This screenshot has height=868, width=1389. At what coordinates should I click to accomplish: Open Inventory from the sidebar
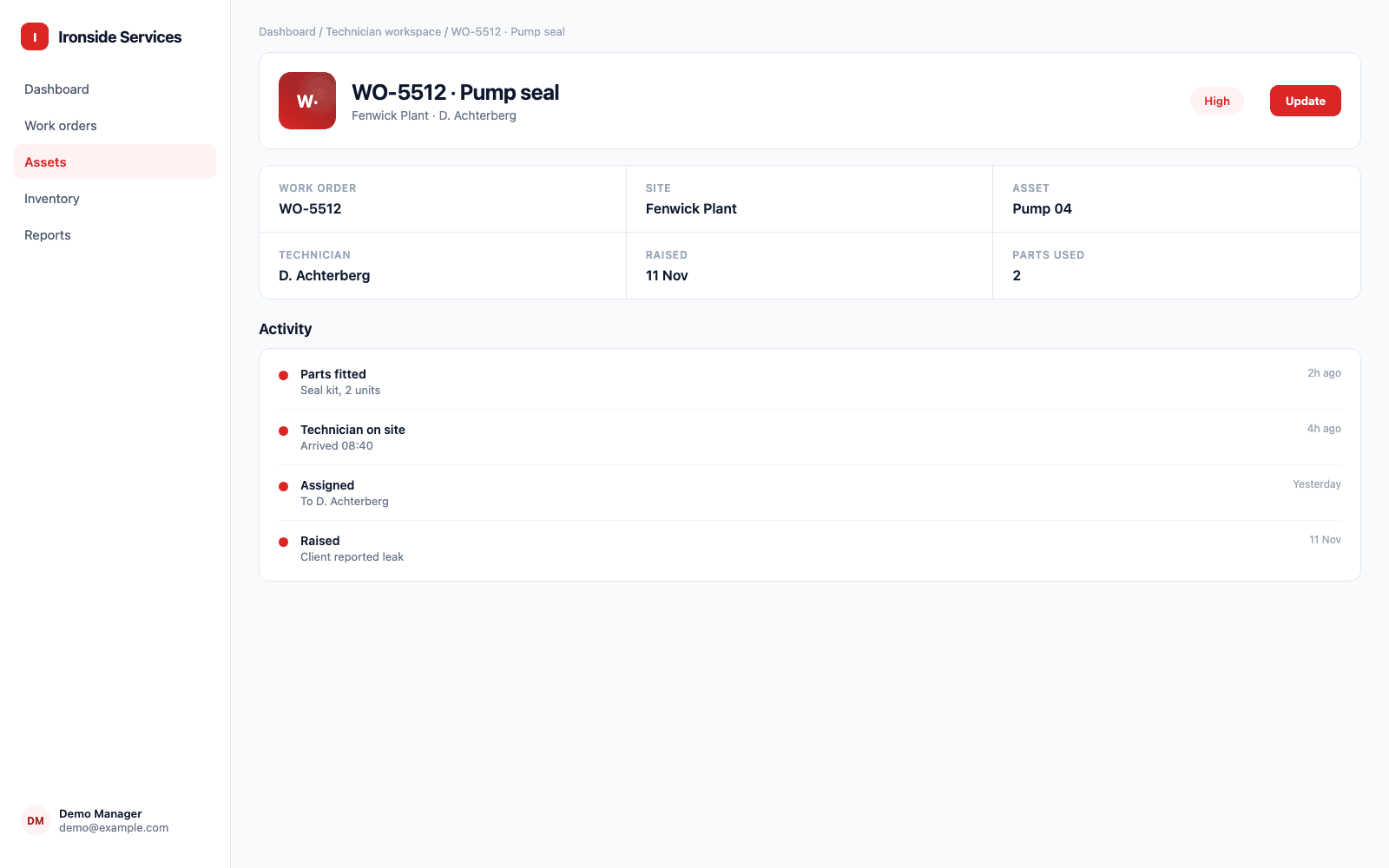pos(115,199)
